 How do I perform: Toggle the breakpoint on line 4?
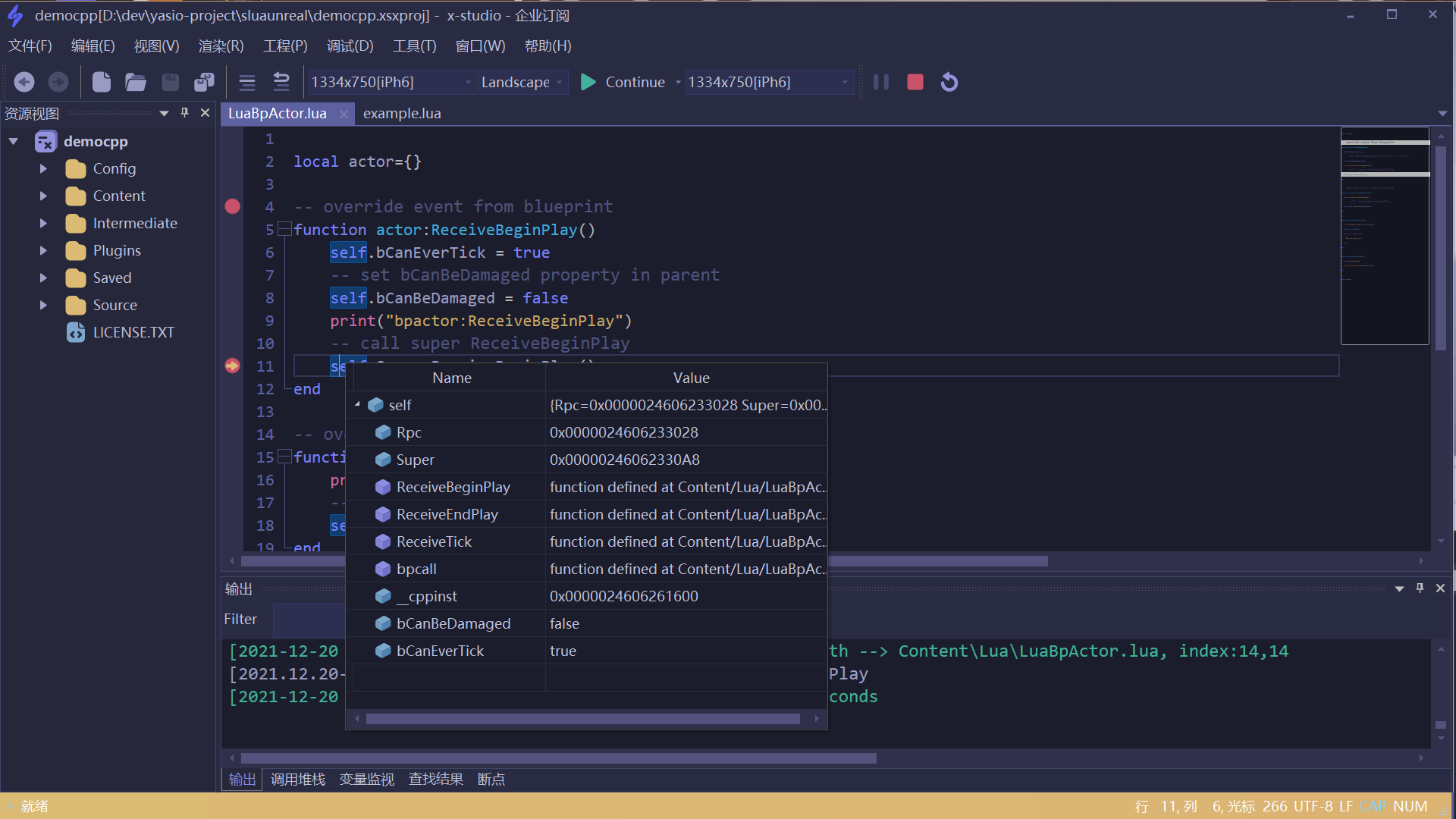(x=233, y=206)
